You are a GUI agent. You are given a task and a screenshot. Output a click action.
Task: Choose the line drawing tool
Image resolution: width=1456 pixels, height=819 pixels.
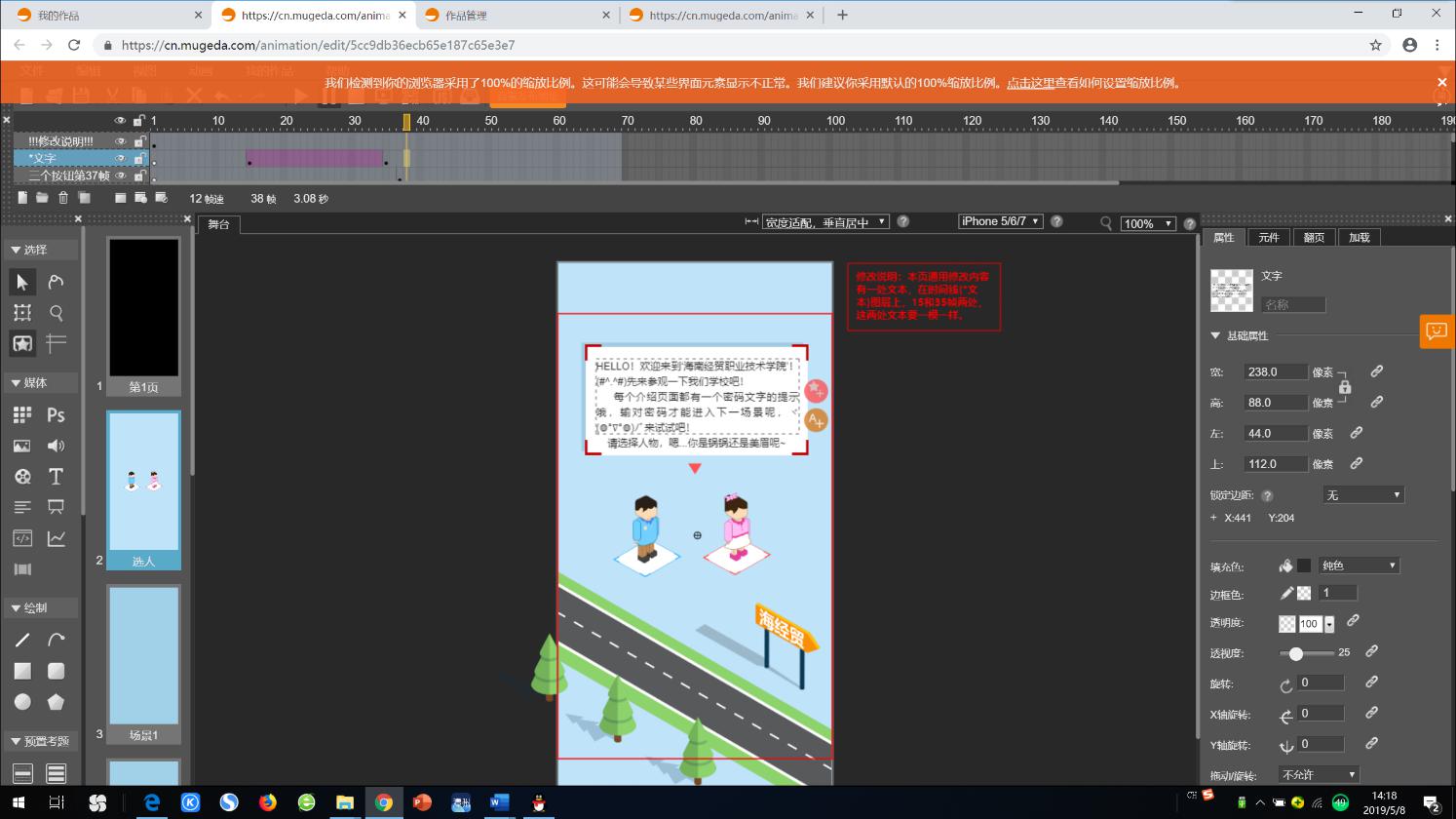(x=21, y=640)
